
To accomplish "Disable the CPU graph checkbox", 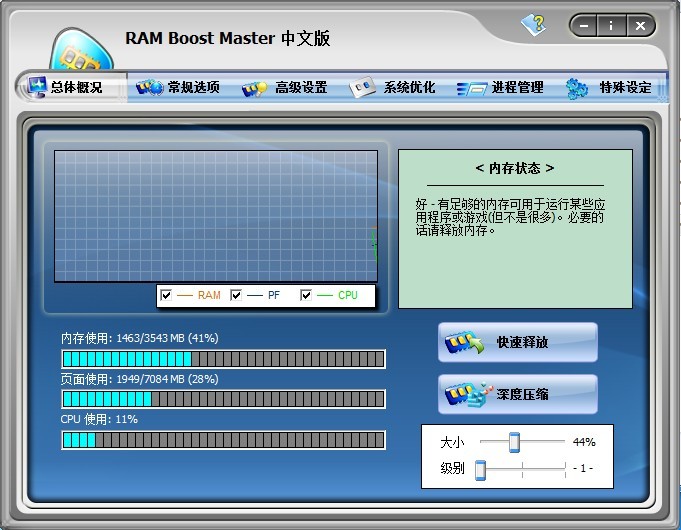I will (306, 295).
